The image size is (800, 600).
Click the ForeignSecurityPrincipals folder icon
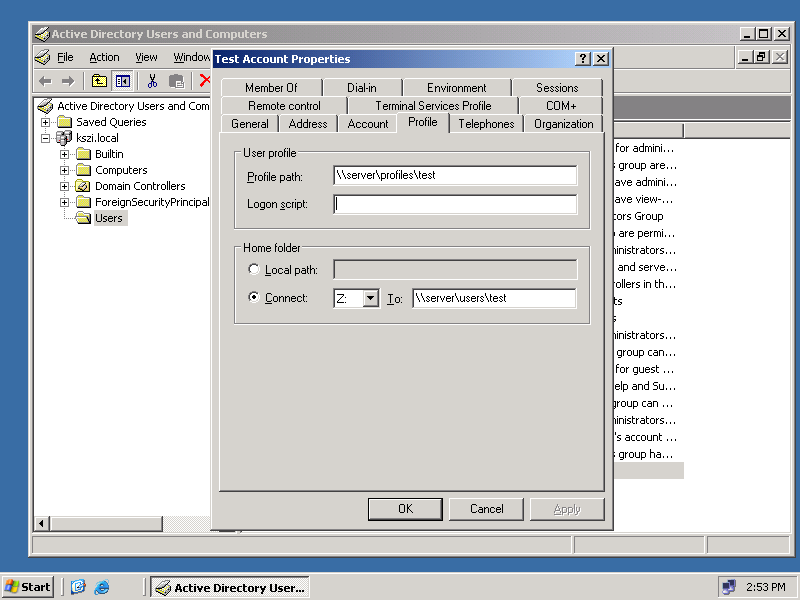coord(83,202)
